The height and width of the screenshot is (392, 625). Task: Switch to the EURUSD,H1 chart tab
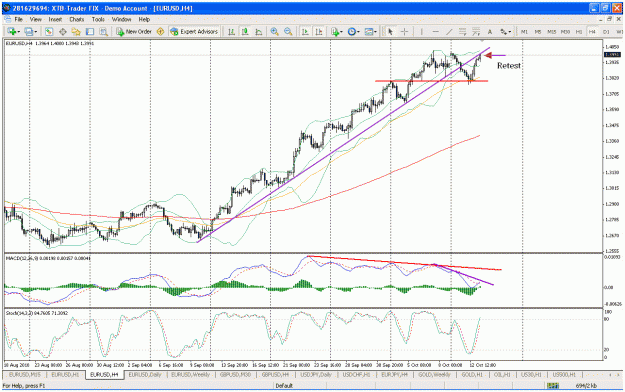[65, 375]
